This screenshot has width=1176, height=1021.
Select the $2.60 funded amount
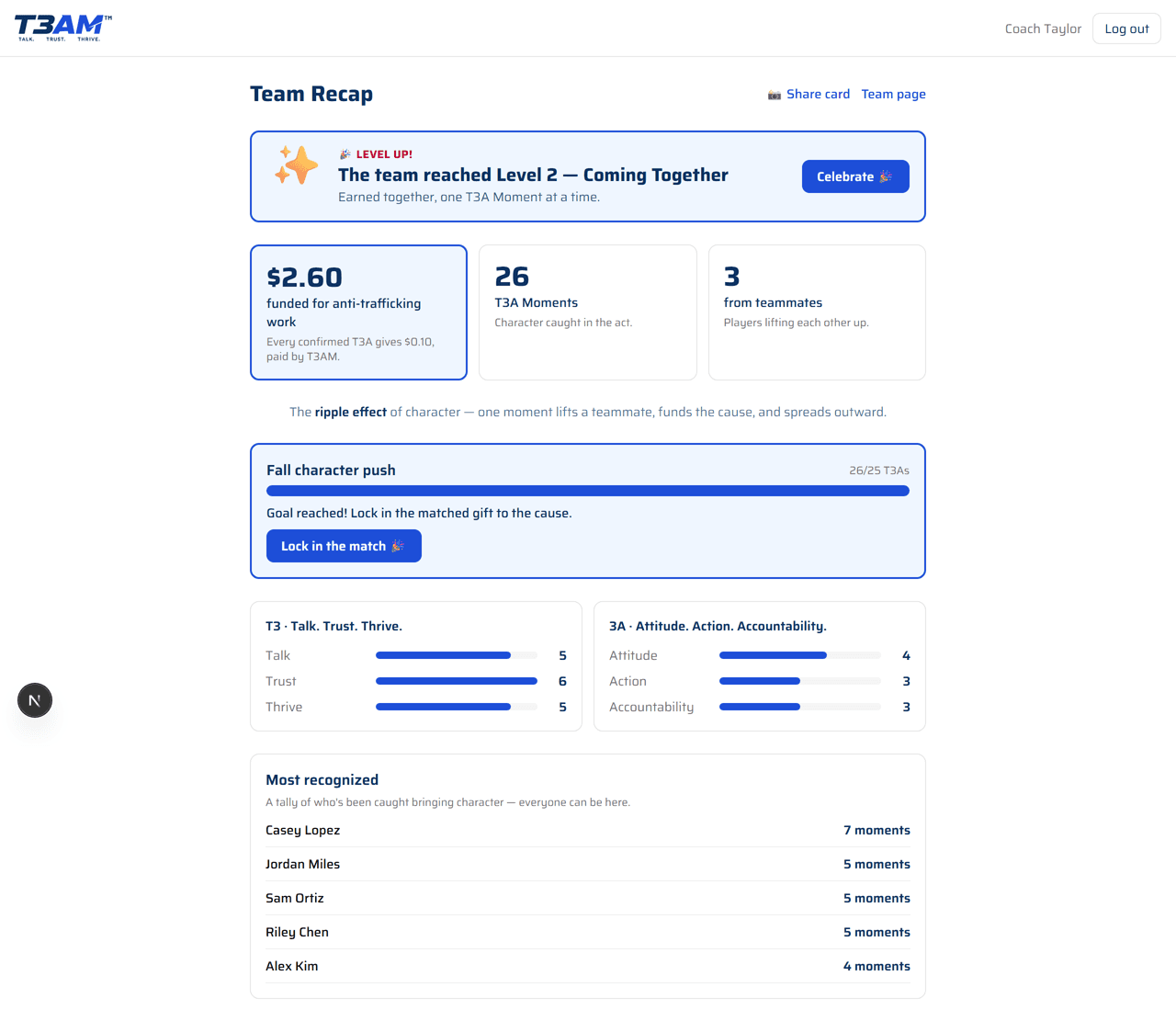pos(304,277)
